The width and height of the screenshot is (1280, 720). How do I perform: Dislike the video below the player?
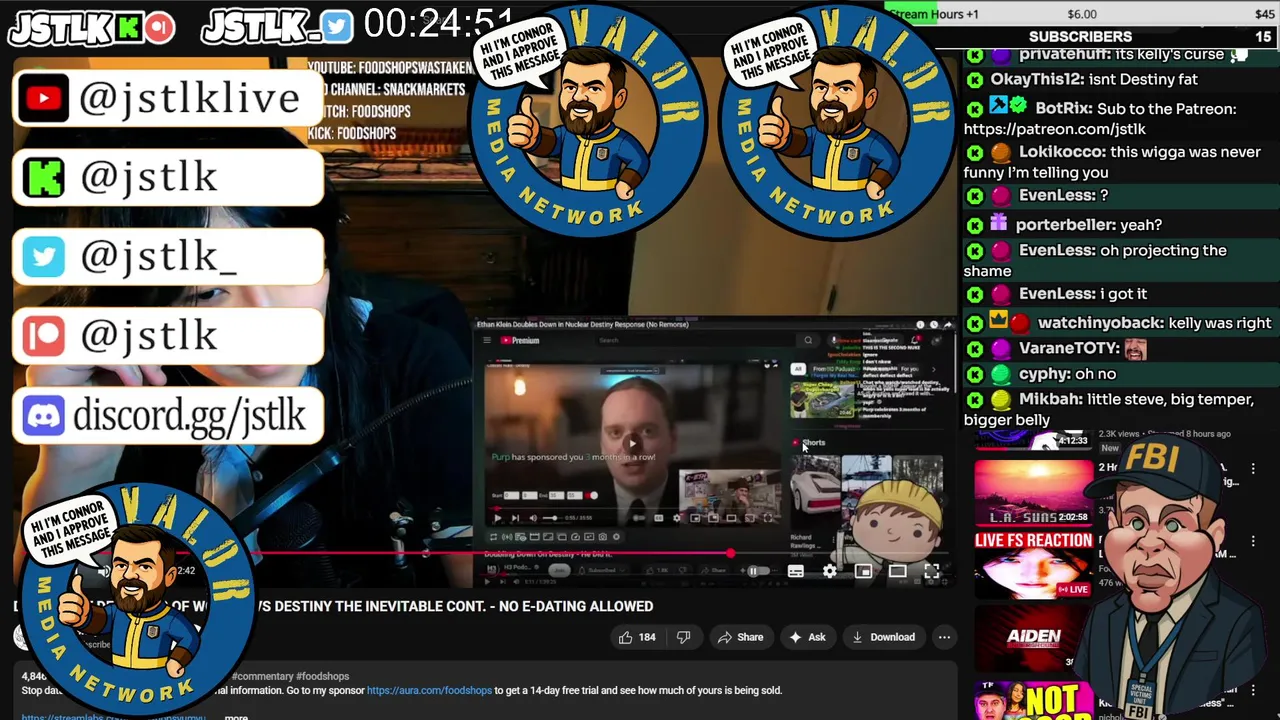[684, 637]
